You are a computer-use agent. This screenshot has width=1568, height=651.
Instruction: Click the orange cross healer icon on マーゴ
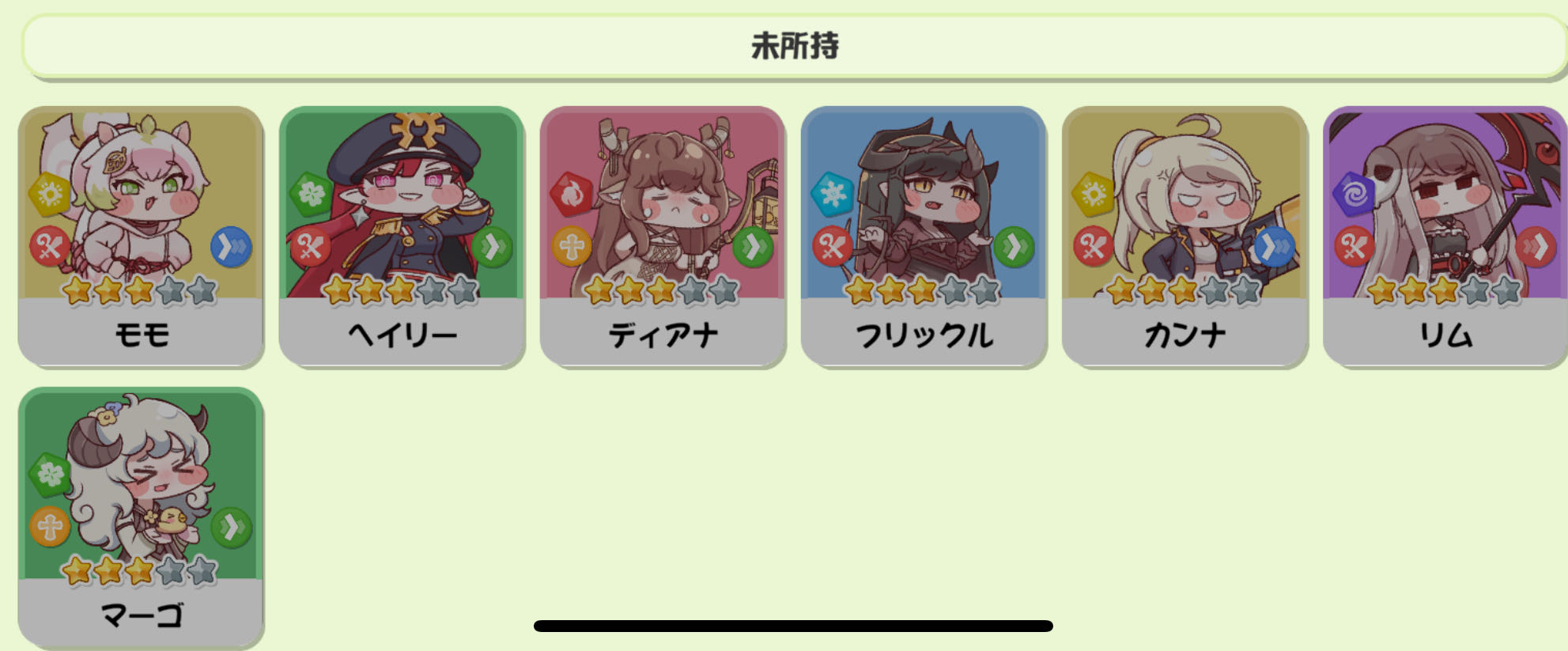50,527
